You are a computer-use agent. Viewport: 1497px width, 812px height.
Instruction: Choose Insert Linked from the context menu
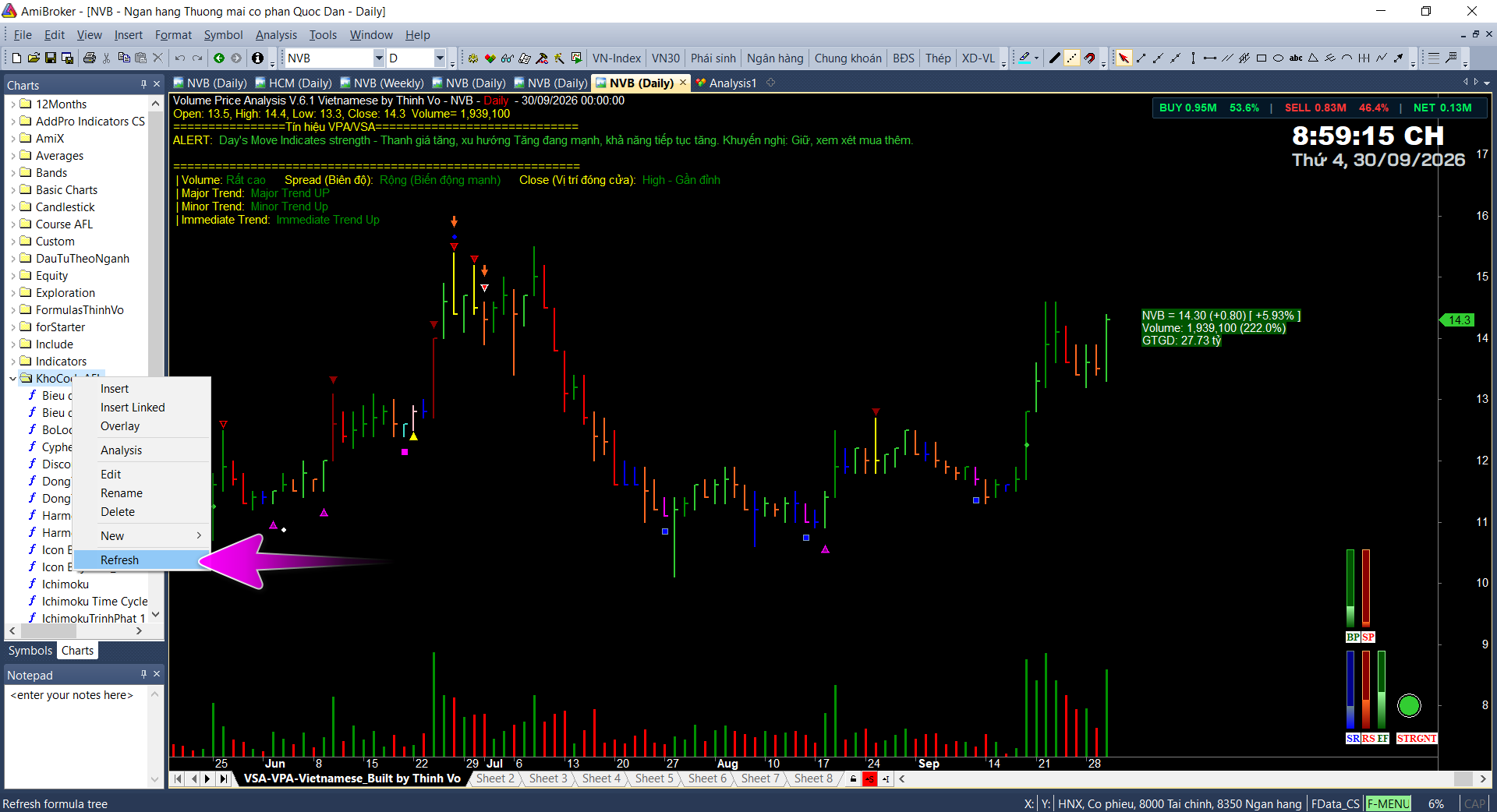142,408
